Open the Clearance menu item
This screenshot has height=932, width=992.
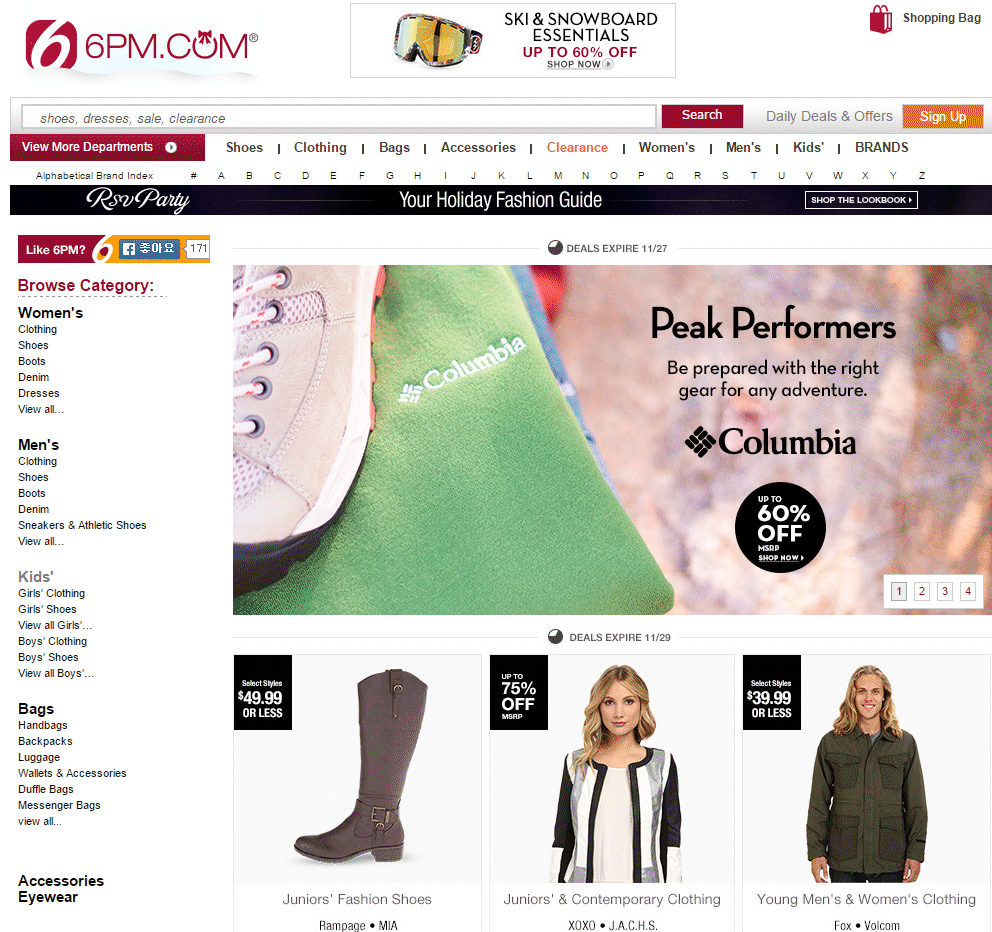tap(577, 147)
